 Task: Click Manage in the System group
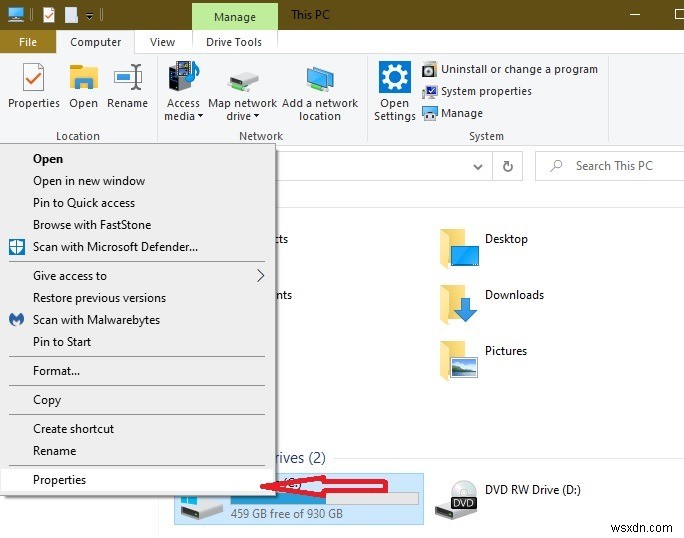click(x=452, y=113)
